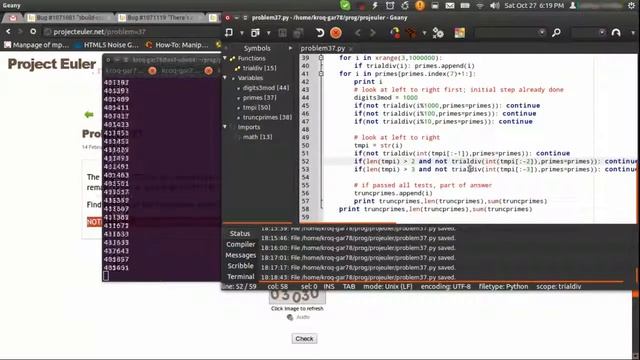Select truncprimes [38] symbol
The width and height of the screenshot is (640, 360).
(x=267, y=117)
